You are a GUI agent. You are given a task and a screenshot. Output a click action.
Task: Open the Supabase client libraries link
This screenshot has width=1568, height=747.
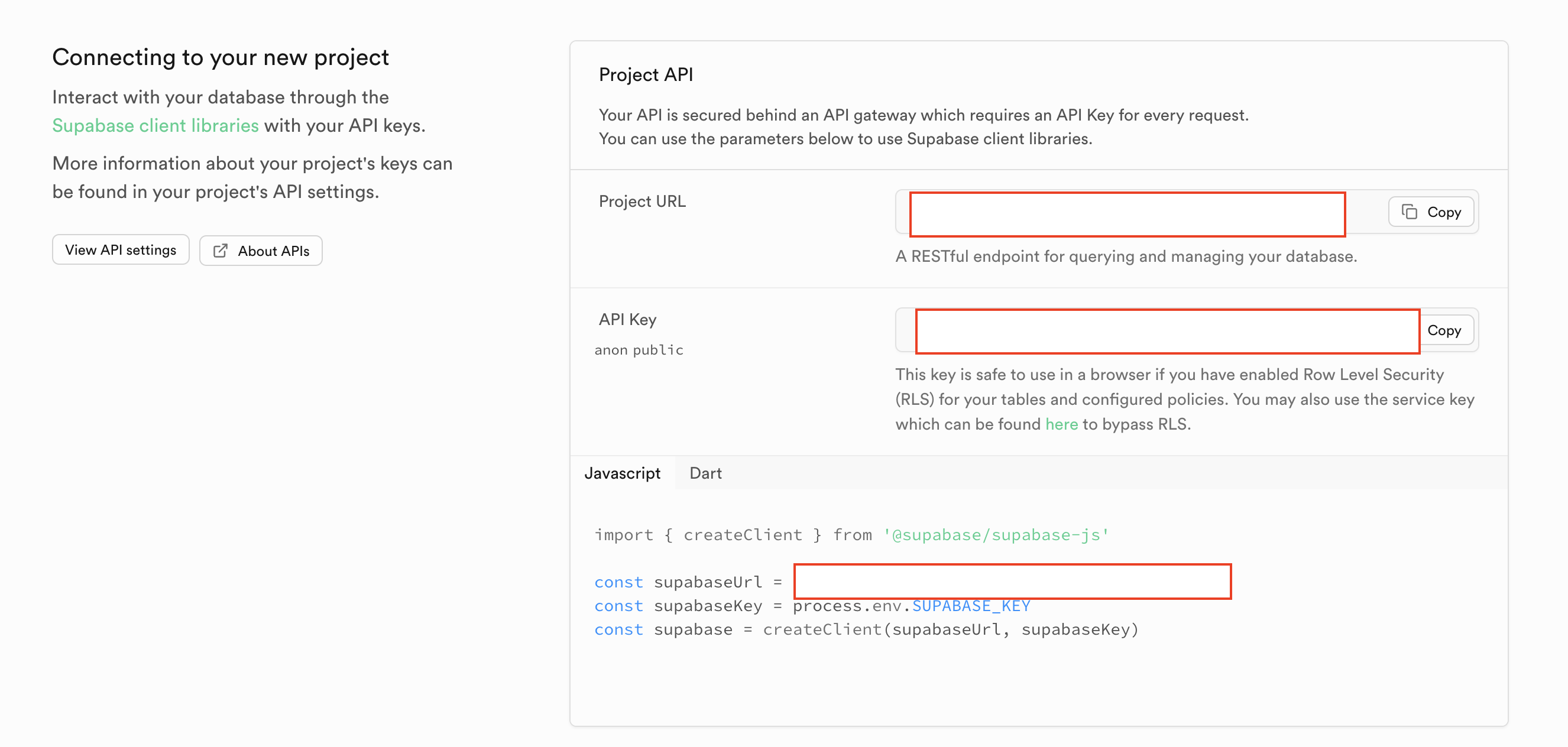coord(155,125)
